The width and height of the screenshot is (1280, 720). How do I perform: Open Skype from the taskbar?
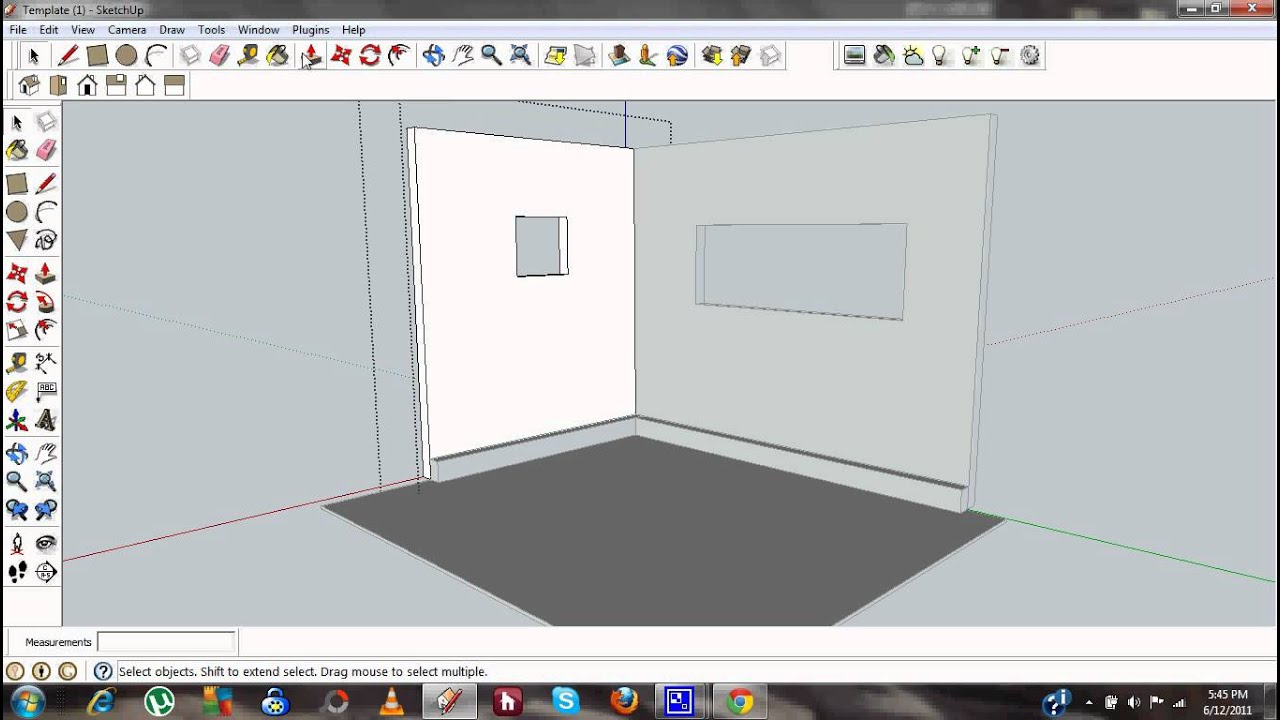point(566,702)
